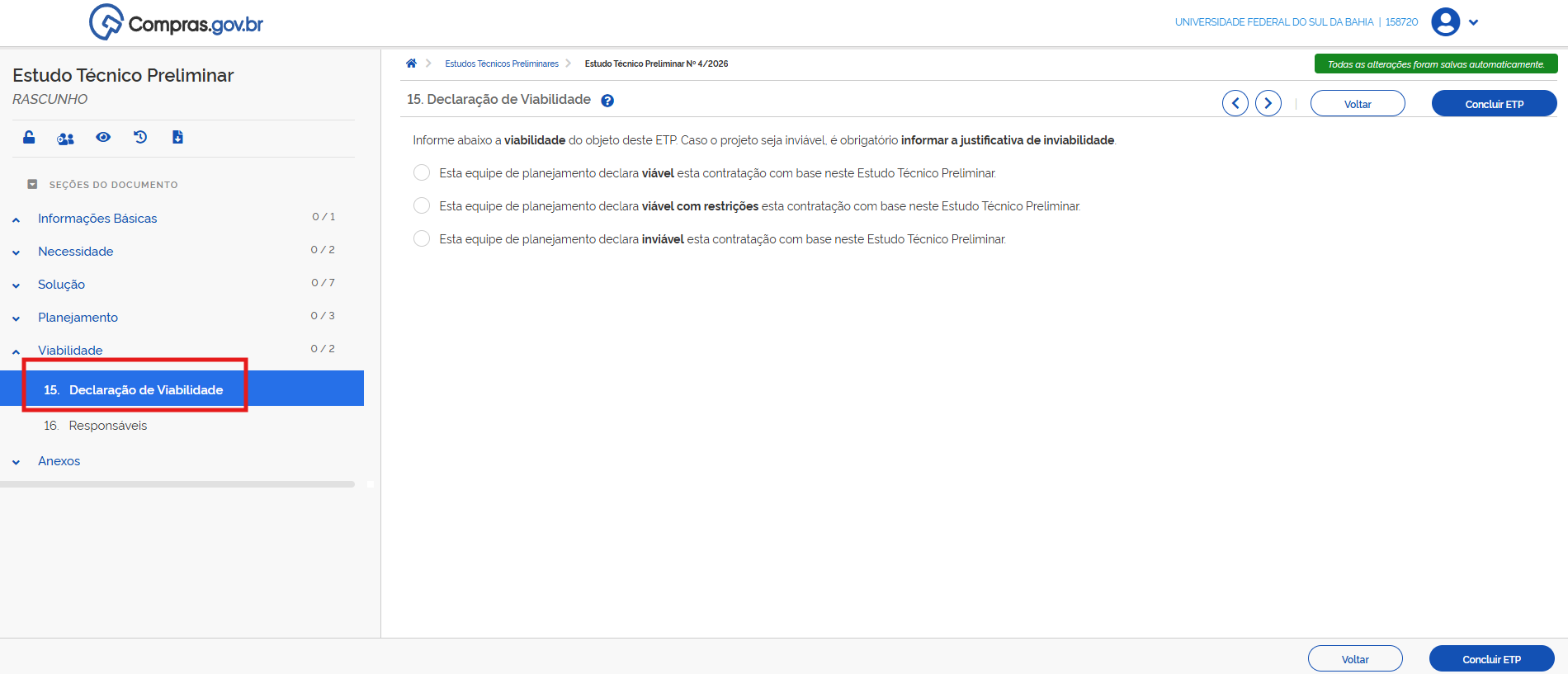Open the user account dropdown arrow
This screenshot has width=1568, height=674.
pyautogui.click(x=1474, y=23)
